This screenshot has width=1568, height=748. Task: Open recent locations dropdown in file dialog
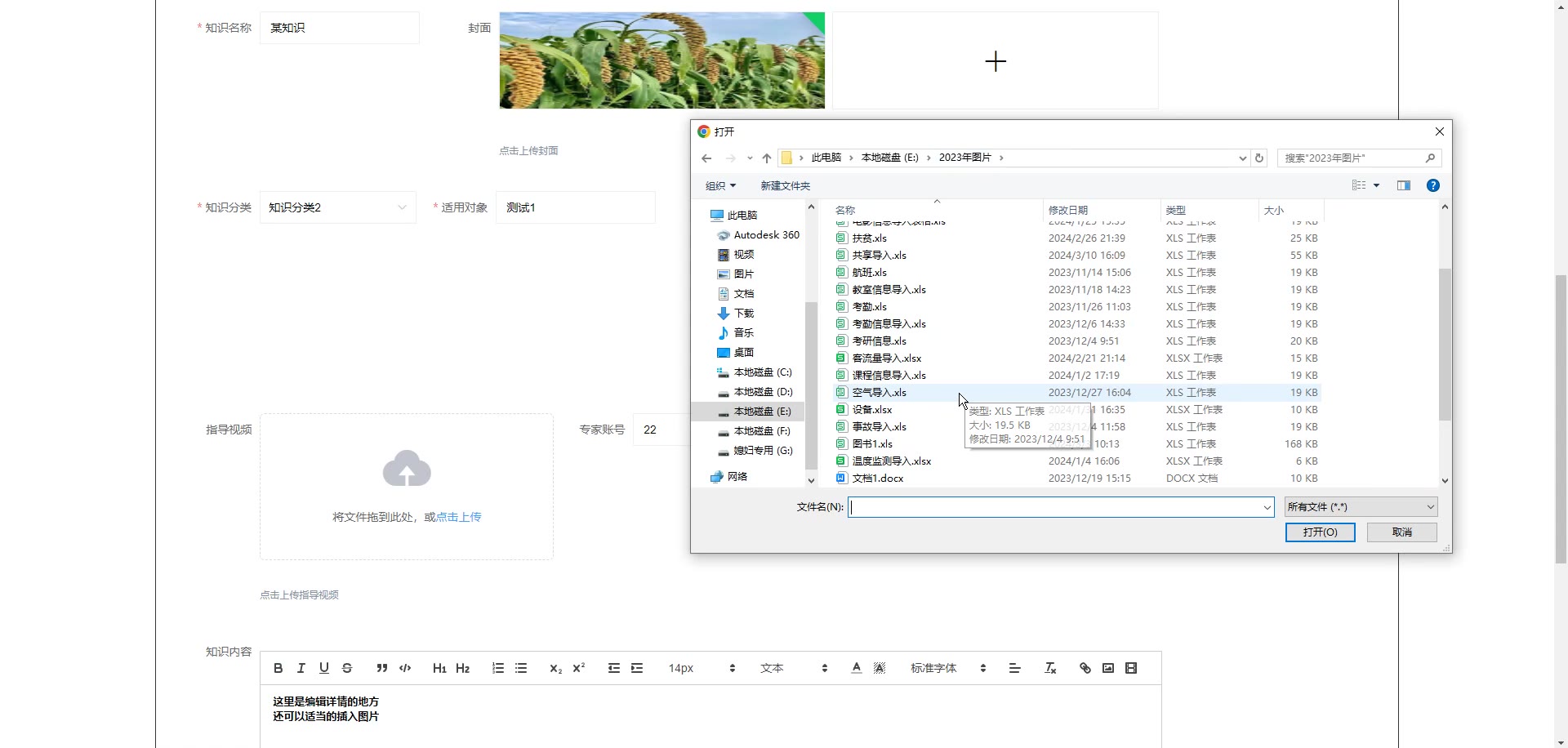(x=750, y=158)
